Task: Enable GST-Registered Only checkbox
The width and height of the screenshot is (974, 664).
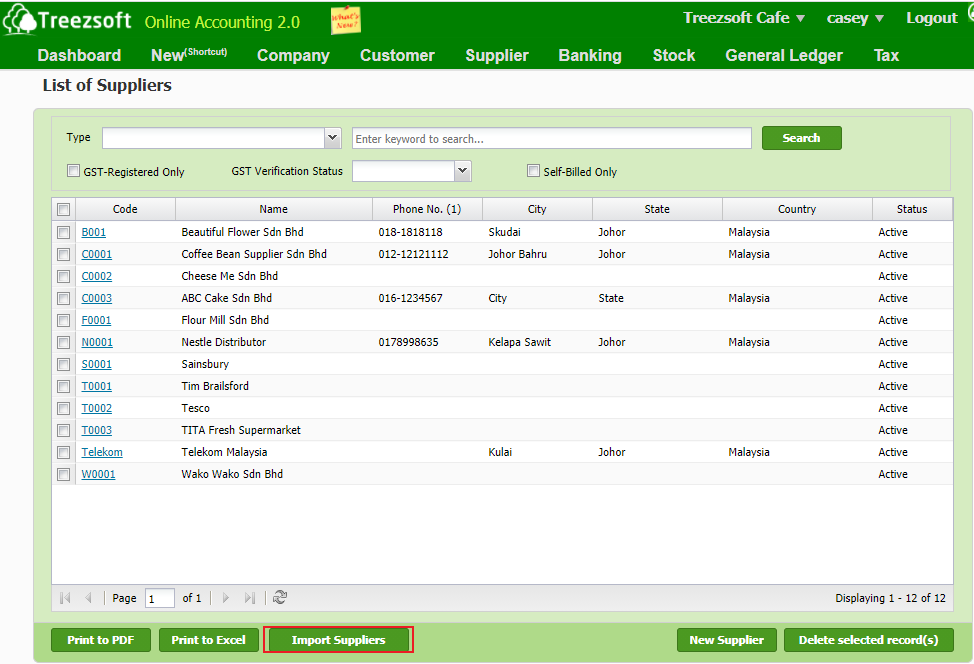Action: click(x=73, y=171)
